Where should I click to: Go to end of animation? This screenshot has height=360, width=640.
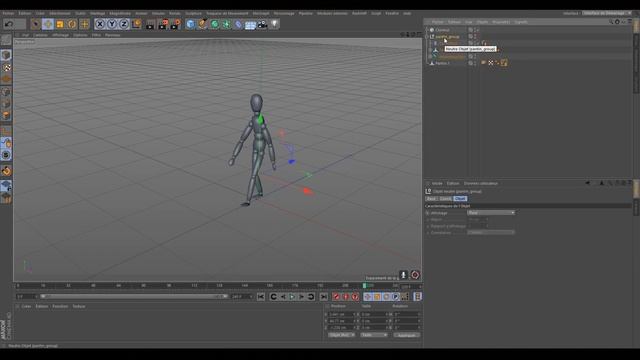(x=324, y=297)
